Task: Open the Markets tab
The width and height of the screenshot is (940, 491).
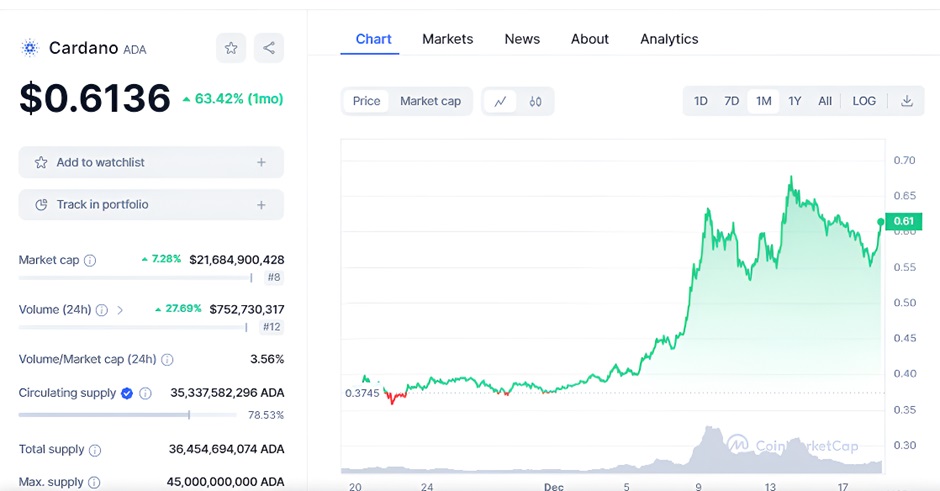Action: click(x=447, y=39)
